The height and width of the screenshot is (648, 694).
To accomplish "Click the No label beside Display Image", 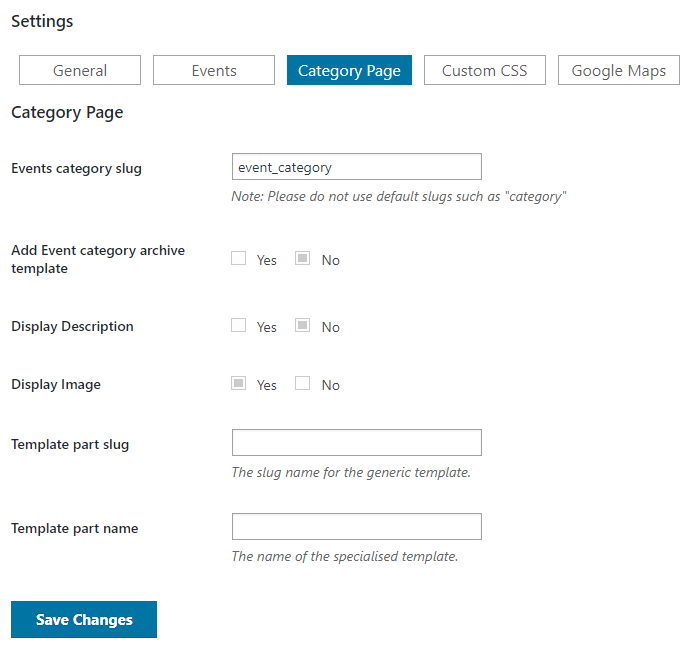I will [x=331, y=385].
